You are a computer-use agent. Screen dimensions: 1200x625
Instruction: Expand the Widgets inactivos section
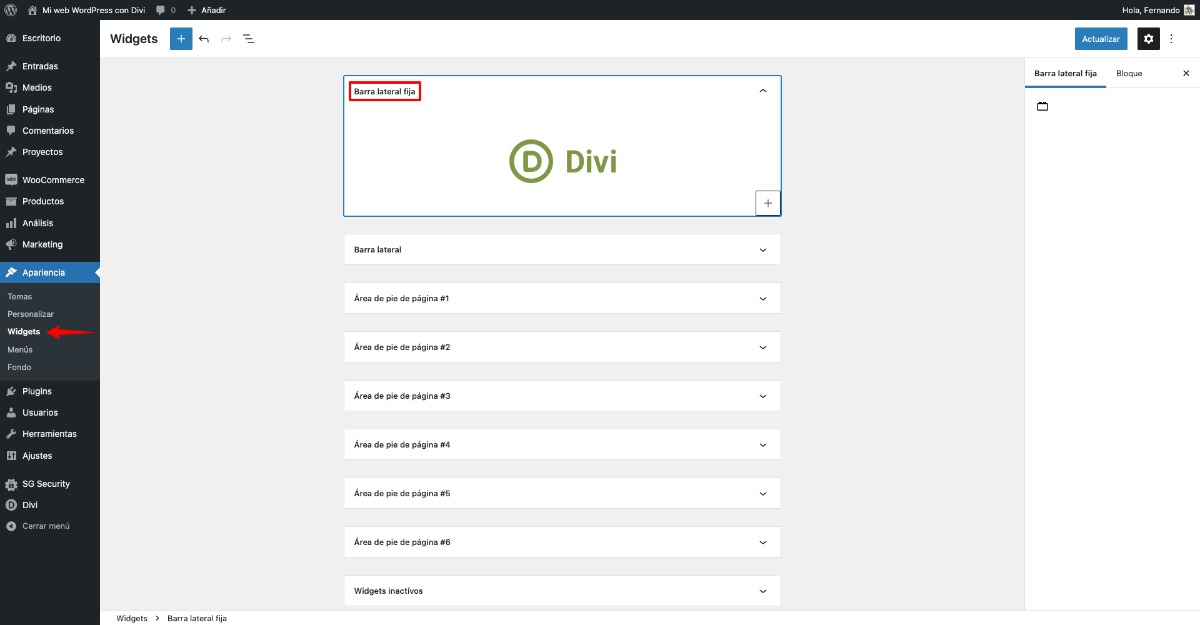pyautogui.click(x=762, y=591)
